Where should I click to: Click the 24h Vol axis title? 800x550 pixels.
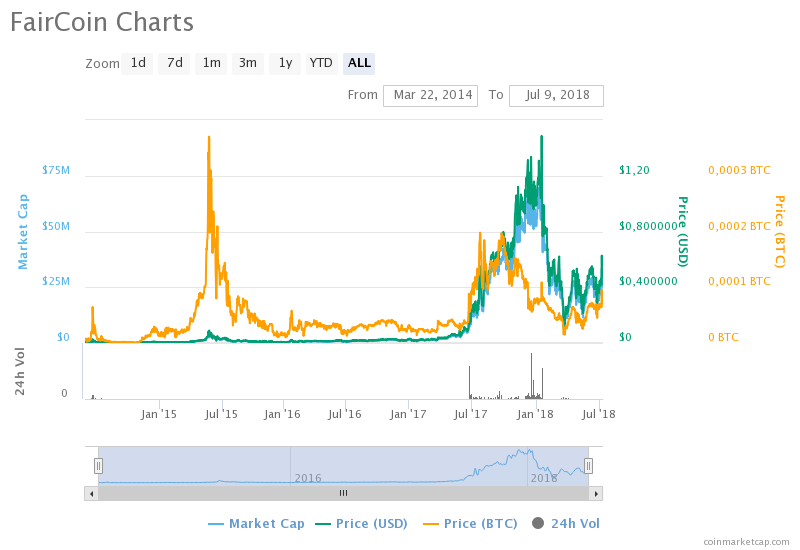point(19,371)
